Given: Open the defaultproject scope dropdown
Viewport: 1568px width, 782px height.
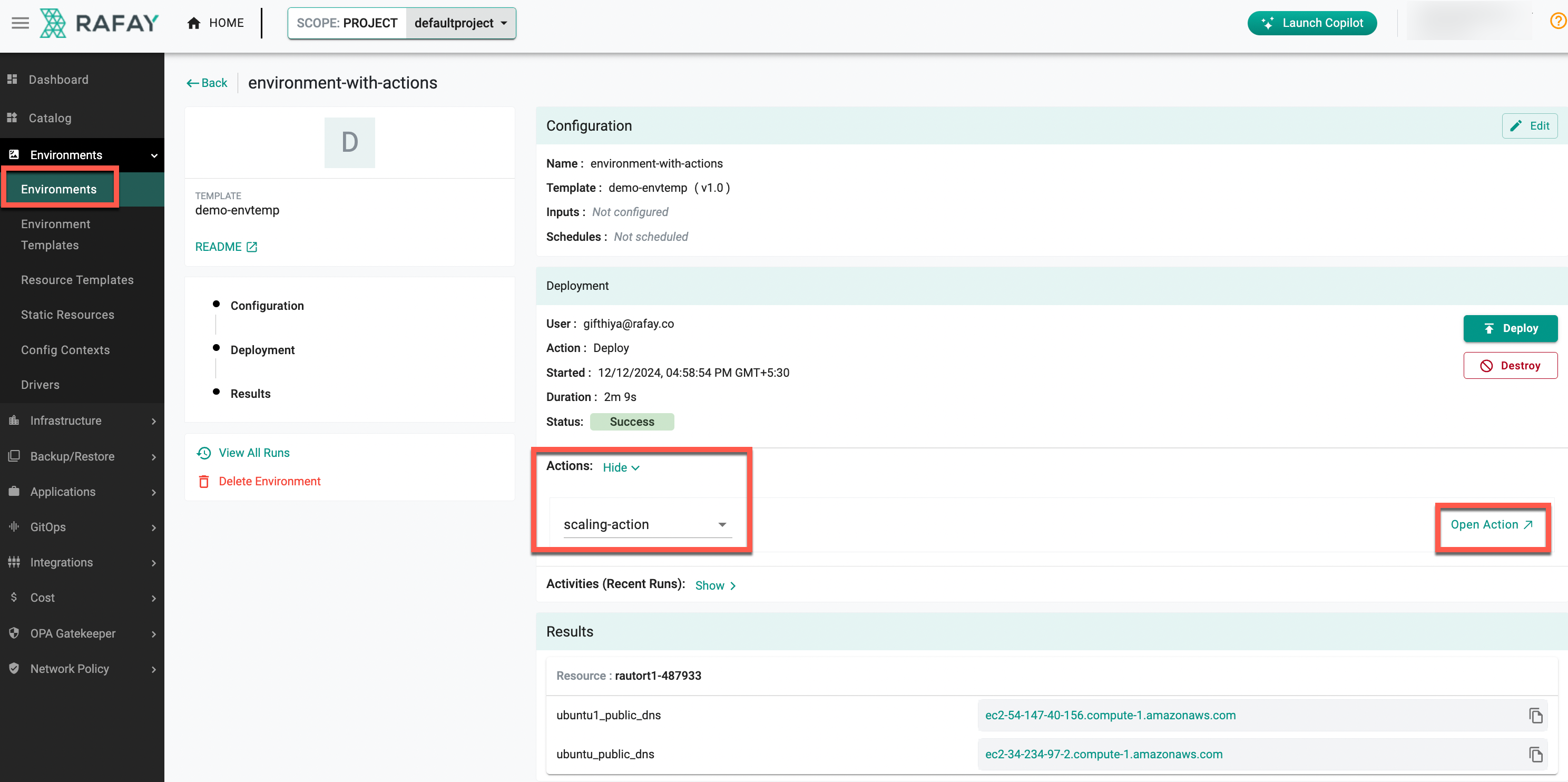Looking at the screenshot, I should tap(461, 23).
